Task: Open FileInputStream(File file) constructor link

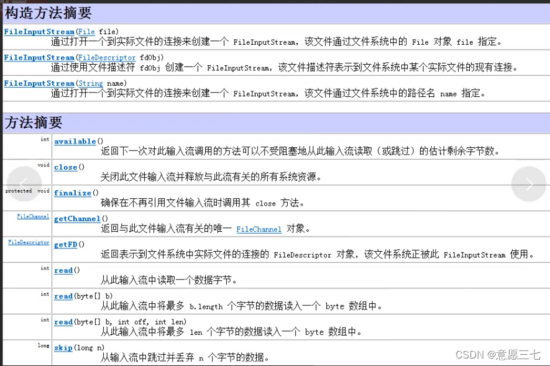Action: tap(39, 32)
